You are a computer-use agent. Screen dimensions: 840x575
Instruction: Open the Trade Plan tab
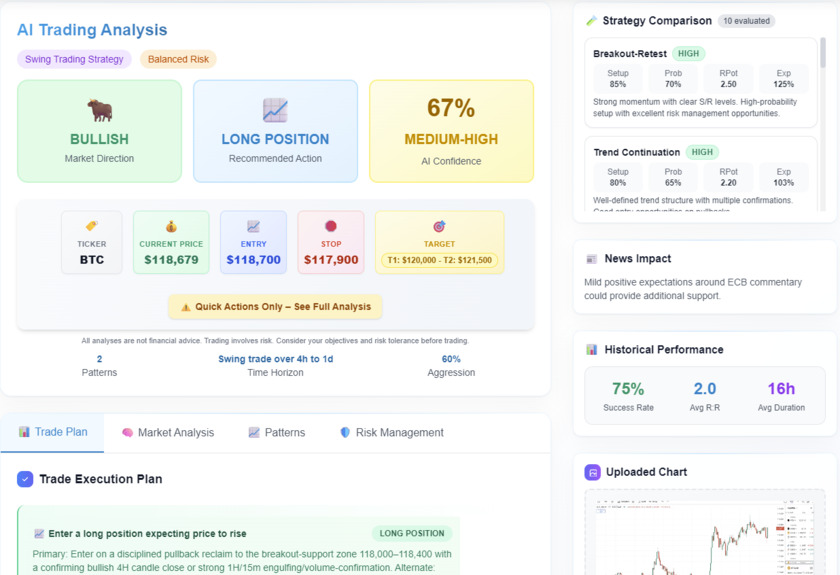52,432
